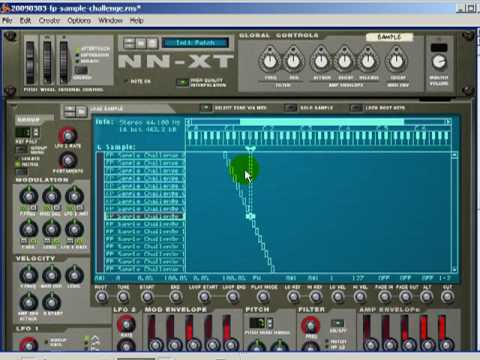Open the Options menu
The height and width of the screenshot is (360, 480).
tap(79, 20)
